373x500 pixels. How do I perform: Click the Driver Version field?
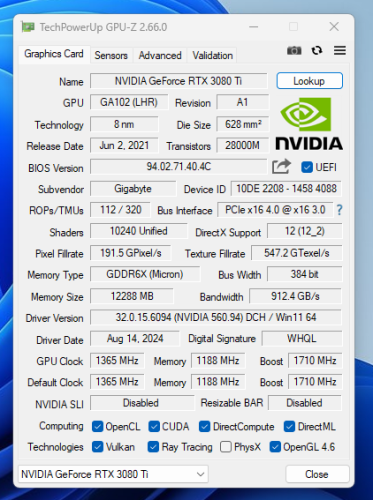216,317
